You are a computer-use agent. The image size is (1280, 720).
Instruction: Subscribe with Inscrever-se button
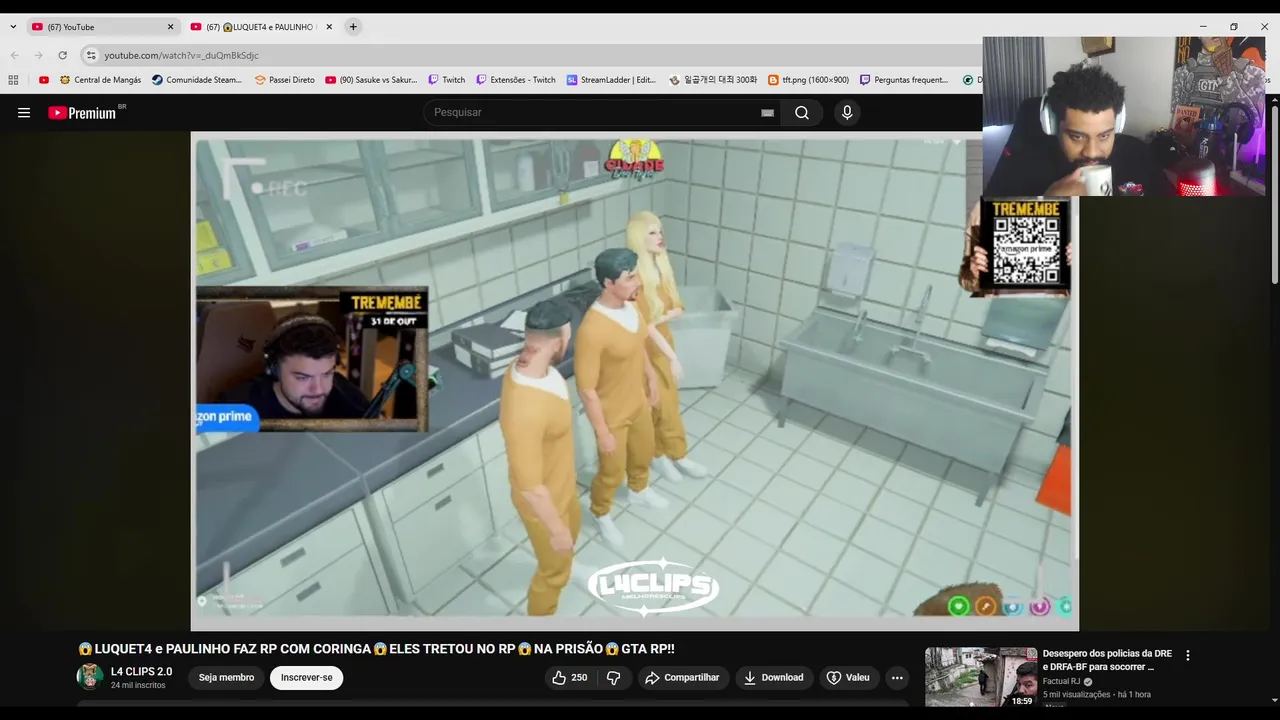click(306, 677)
